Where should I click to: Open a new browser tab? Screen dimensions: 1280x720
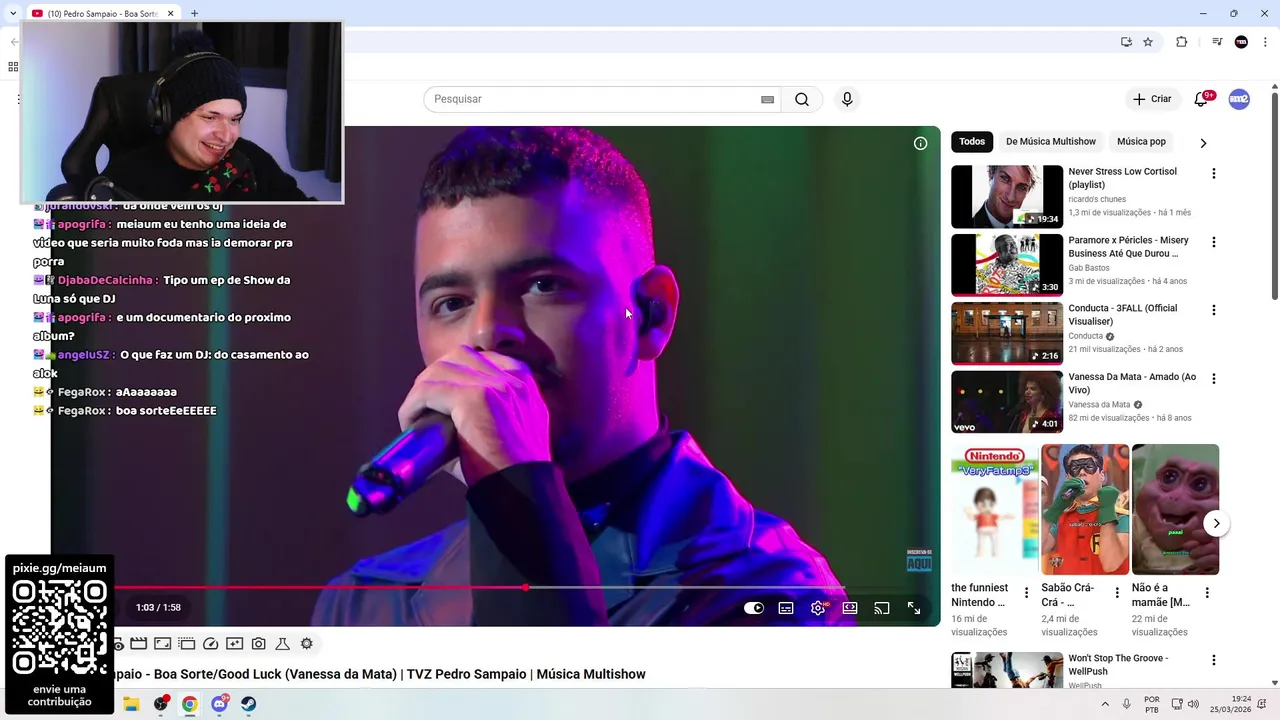194,14
